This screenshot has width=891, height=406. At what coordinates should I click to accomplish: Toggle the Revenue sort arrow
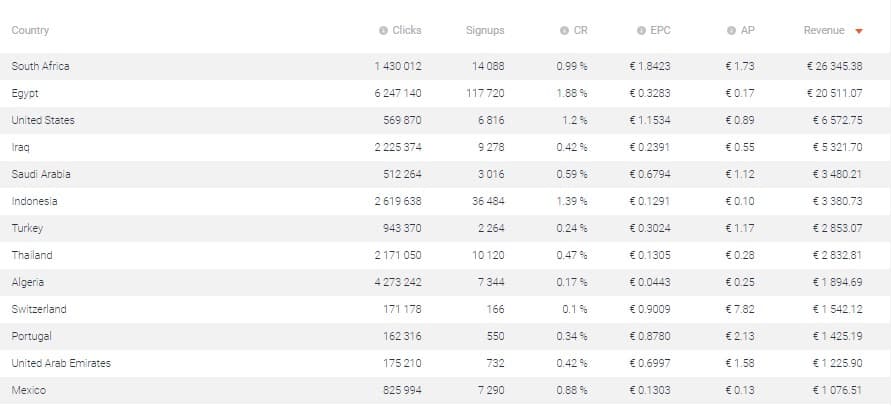859,31
